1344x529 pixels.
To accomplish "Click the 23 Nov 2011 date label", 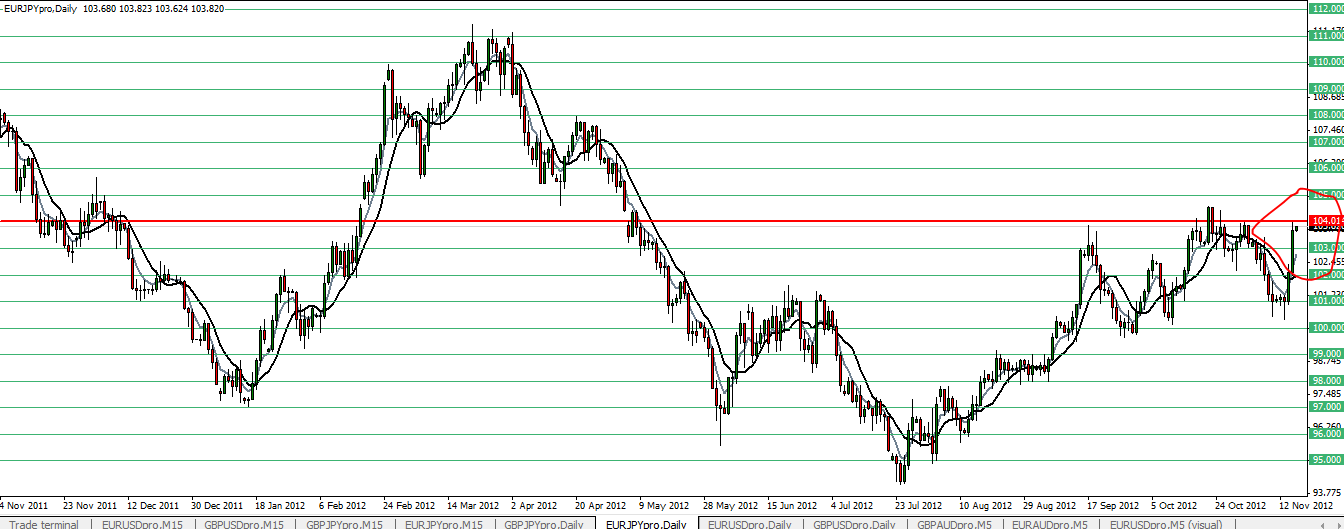I will tap(90, 505).
